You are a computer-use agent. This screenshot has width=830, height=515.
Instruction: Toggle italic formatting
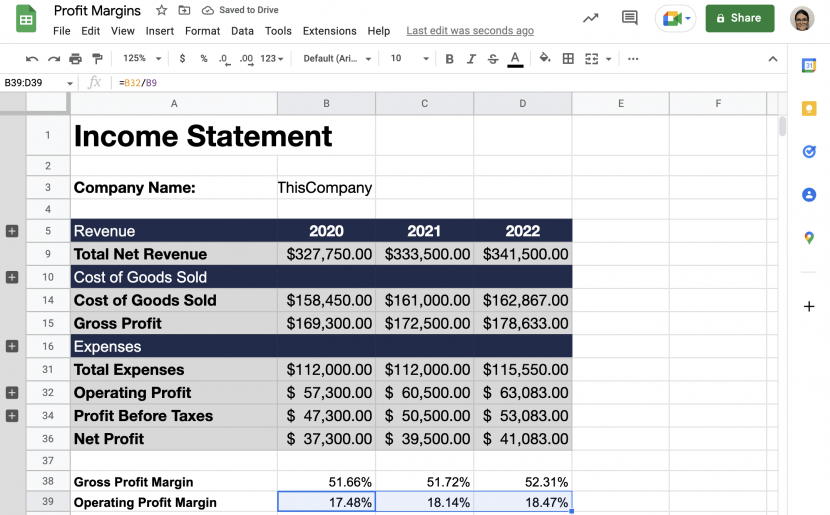point(471,59)
